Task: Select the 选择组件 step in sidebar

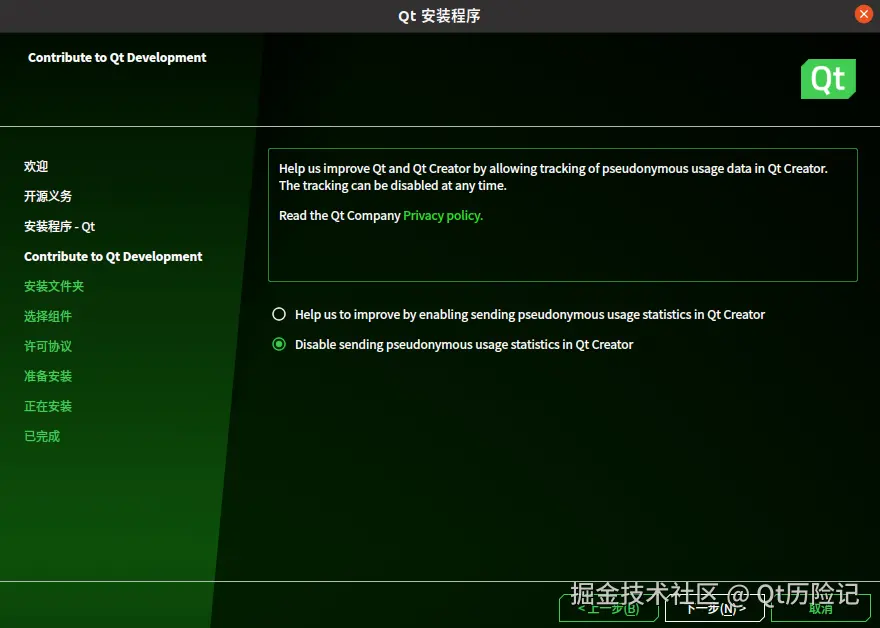Action: (48, 316)
